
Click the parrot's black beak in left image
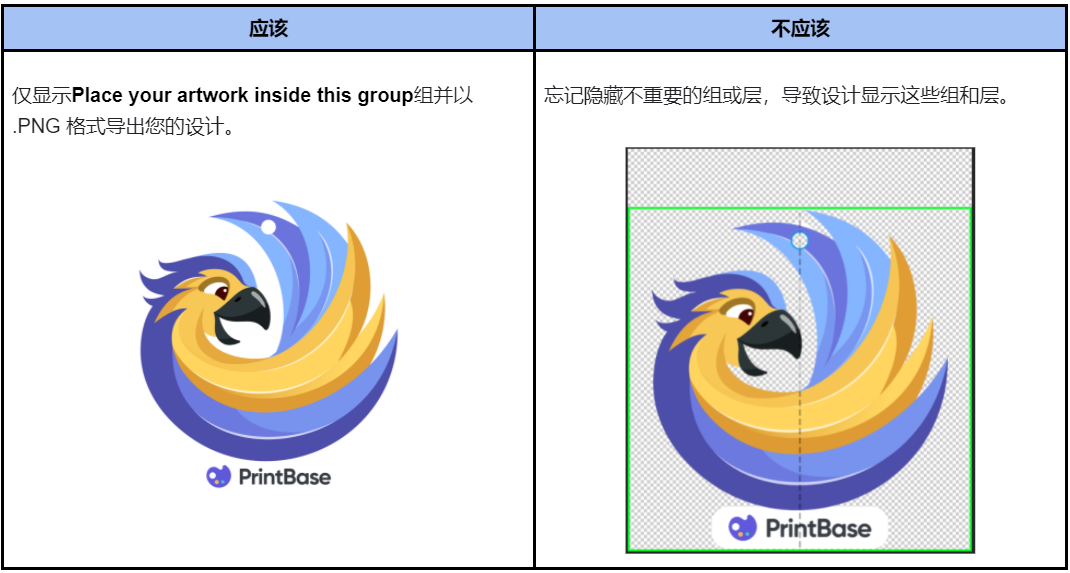pyautogui.click(x=244, y=315)
